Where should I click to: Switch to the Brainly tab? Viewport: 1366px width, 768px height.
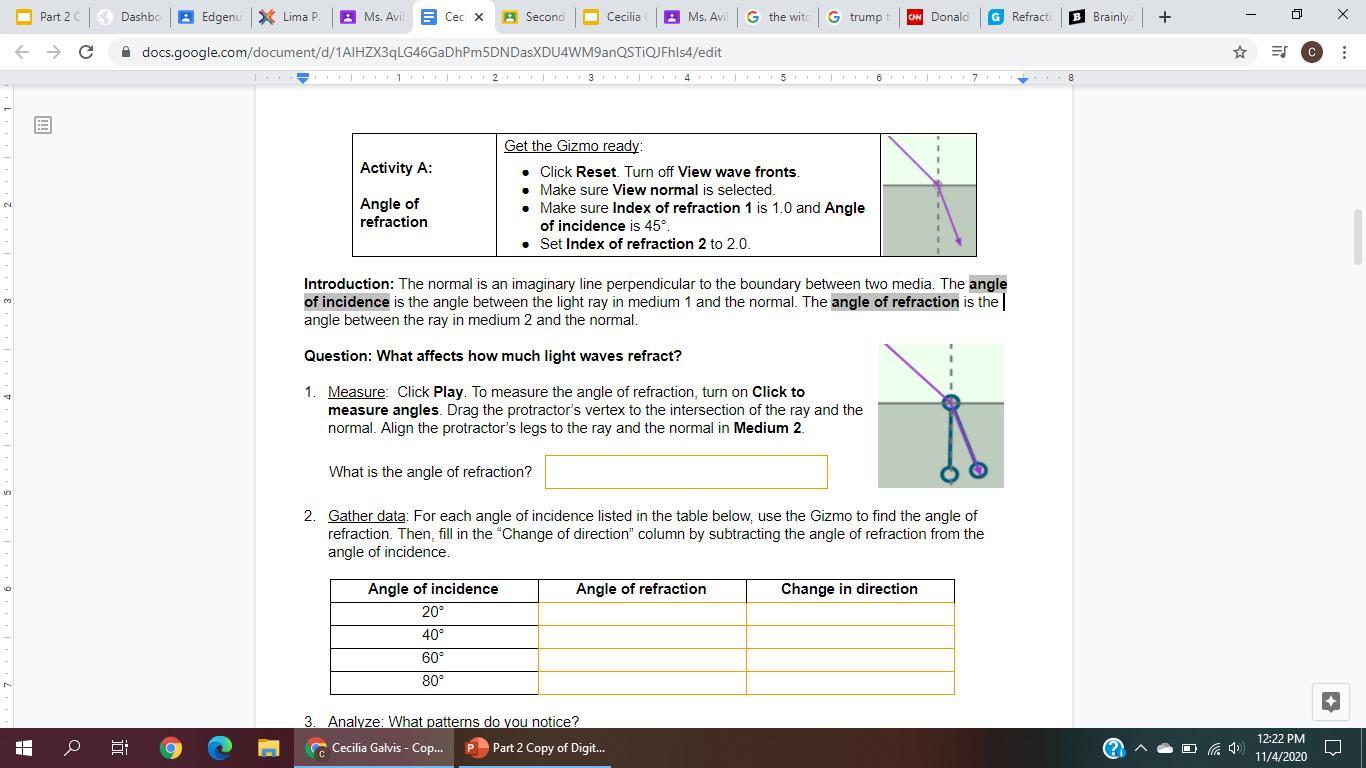click(1101, 17)
